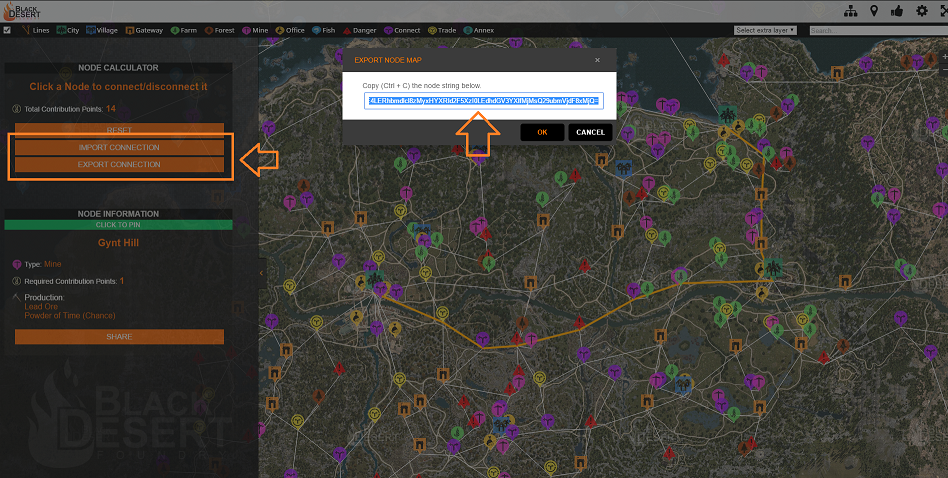Click the NODE INFORMATION header
The image size is (948, 478).
[118, 214]
